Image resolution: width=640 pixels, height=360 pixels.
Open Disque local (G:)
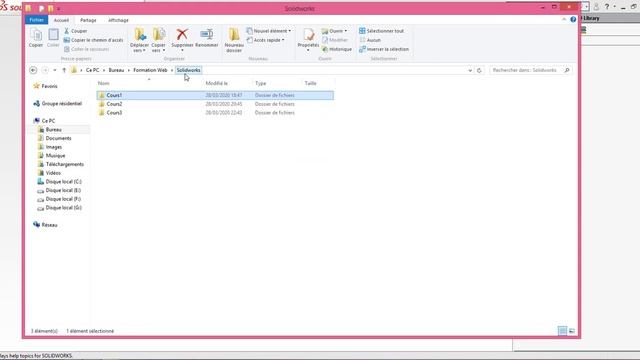coord(59,208)
